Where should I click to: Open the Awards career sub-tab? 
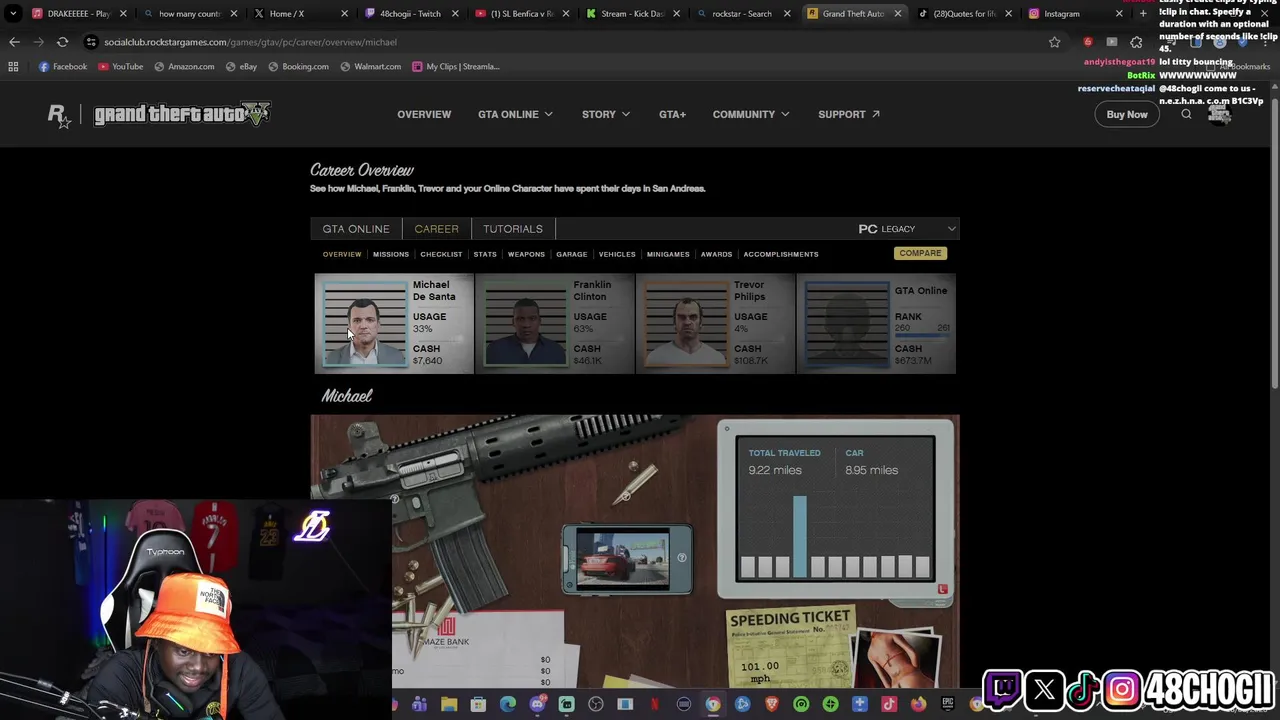tap(716, 254)
